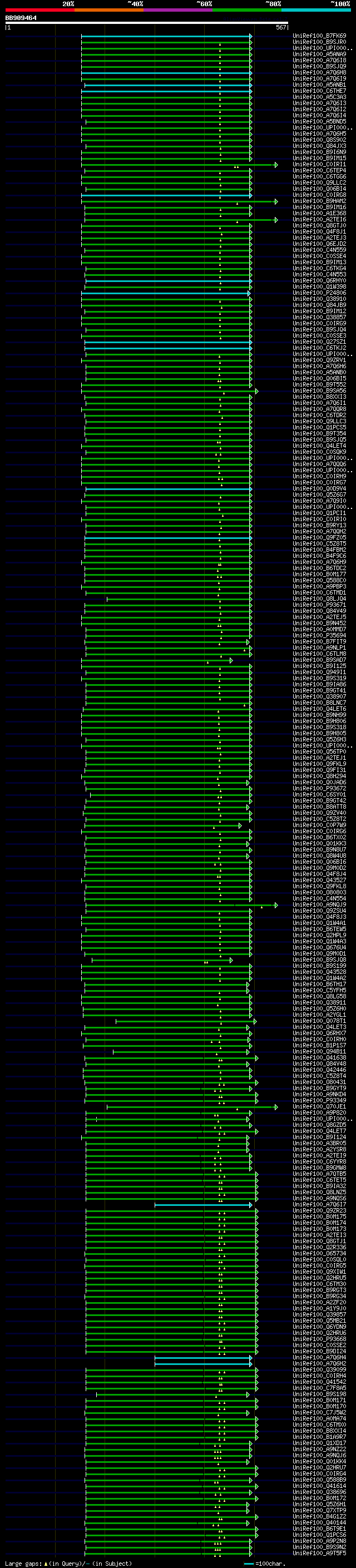This screenshot has height=1568, width=356.
Task: Select UniRef100_A5BND5 hit label
Action: [319, 121]
